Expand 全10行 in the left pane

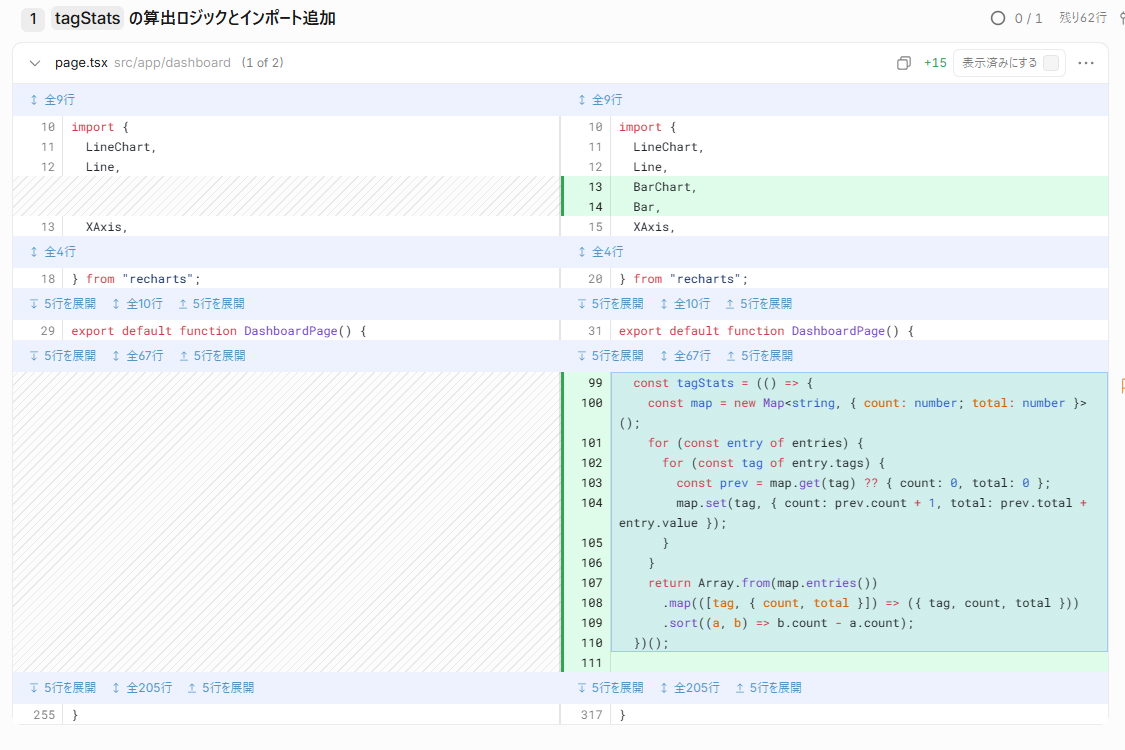[x=137, y=304]
